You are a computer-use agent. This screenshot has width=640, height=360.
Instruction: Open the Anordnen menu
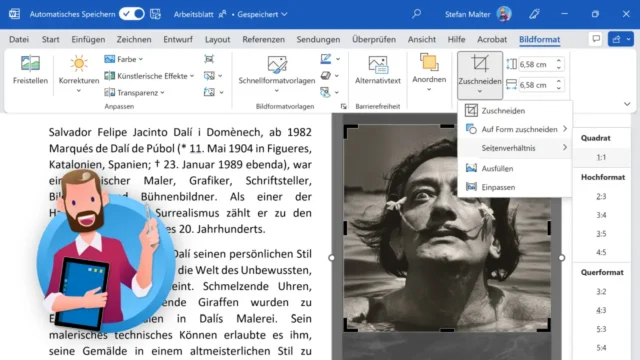(x=429, y=73)
